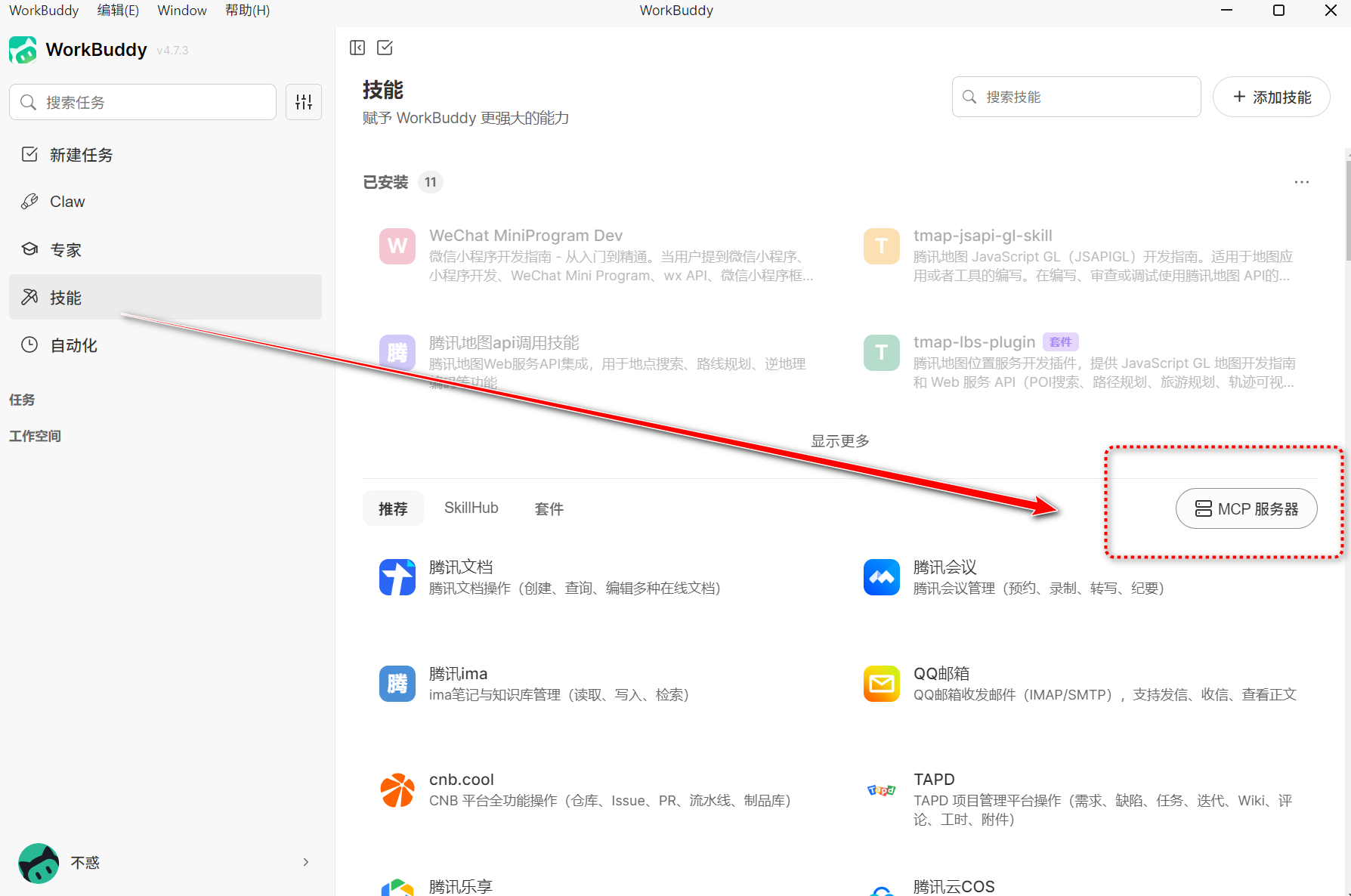
Task: Switch to the 推荐 tab
Action: pos(393,508)
